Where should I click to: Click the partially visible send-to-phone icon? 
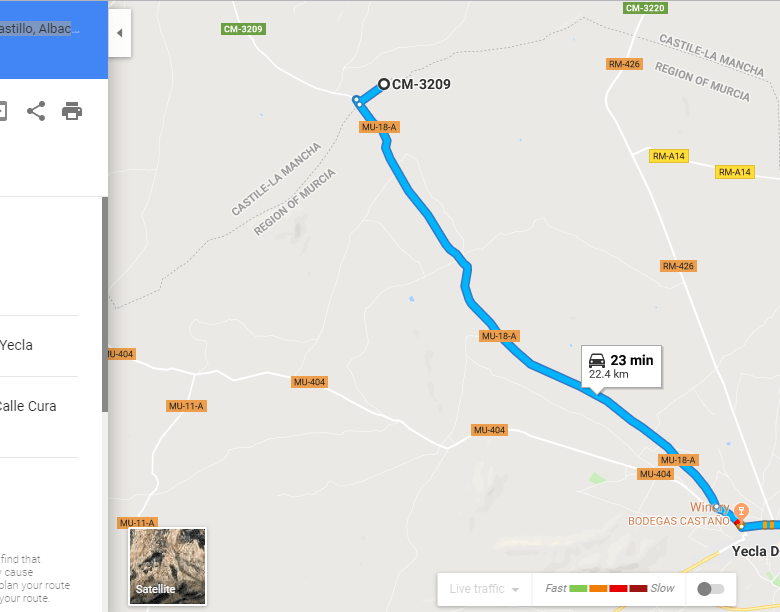pyautogui.click(x=2, y=111)
